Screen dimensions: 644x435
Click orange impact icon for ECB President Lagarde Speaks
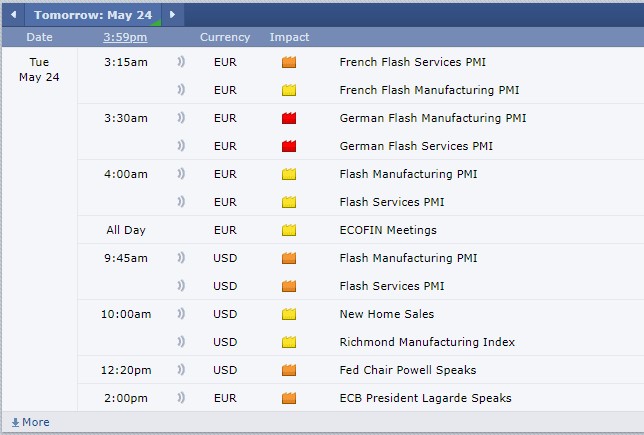tap(289, 398)
